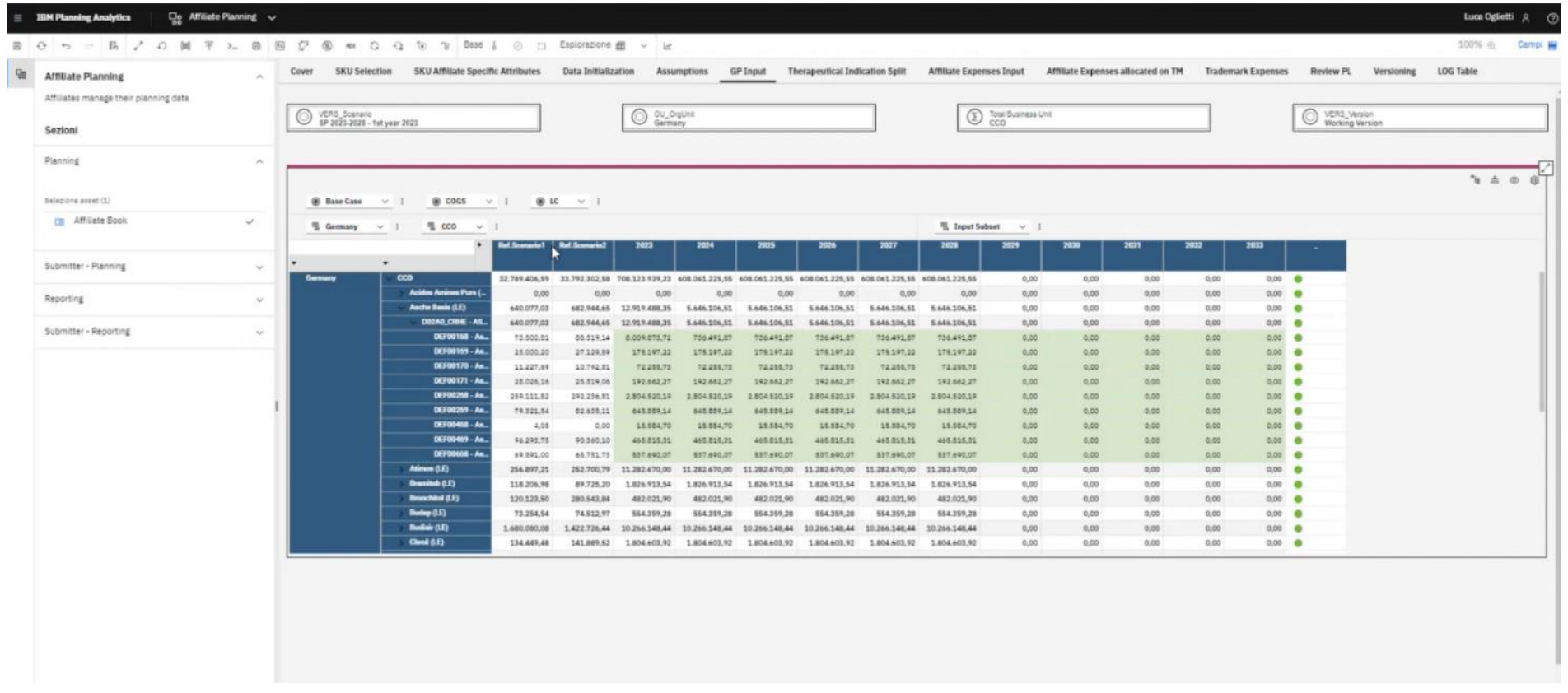Click the expand view icon on the cube widget
Image resolution: width=1568 pixels, height=693 pixels.
[1546, 168]
